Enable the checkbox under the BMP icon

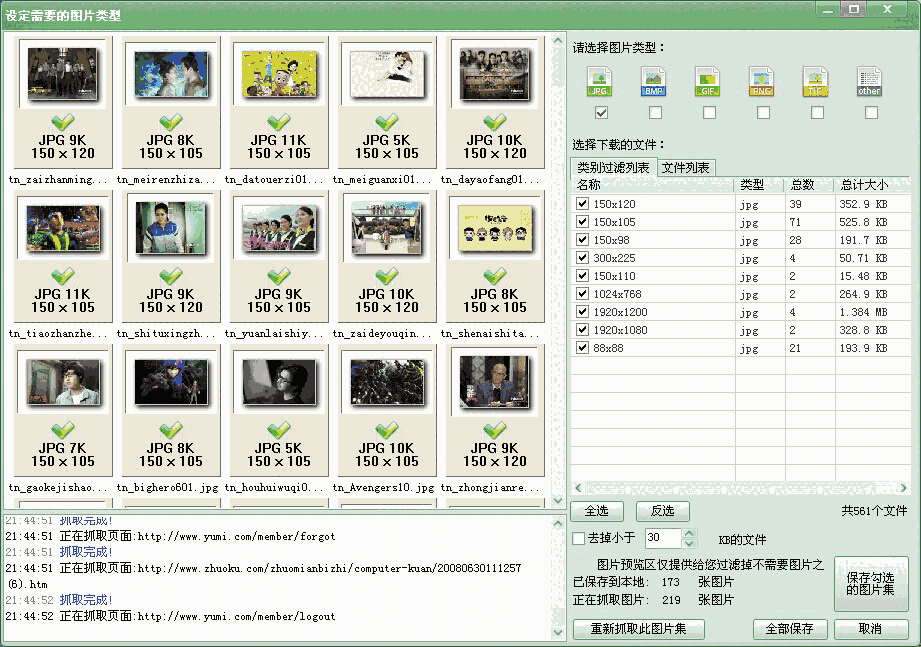654,113
